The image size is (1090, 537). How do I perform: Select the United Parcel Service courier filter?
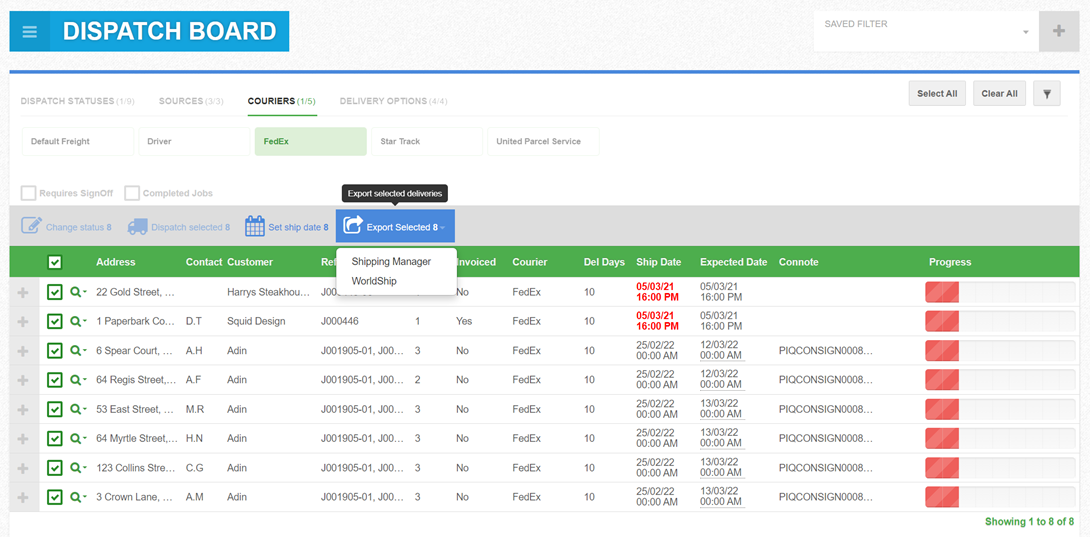coord(543,141)
